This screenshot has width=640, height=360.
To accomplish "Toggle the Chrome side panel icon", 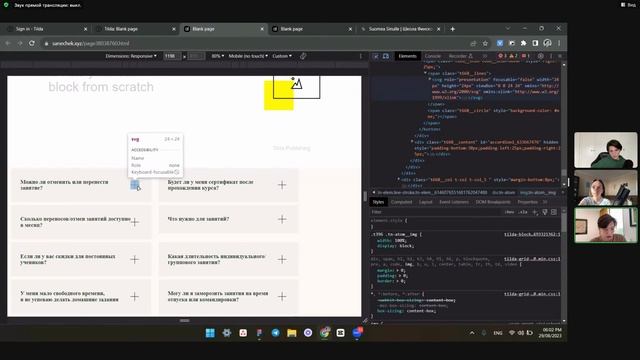I will [536, 43].
